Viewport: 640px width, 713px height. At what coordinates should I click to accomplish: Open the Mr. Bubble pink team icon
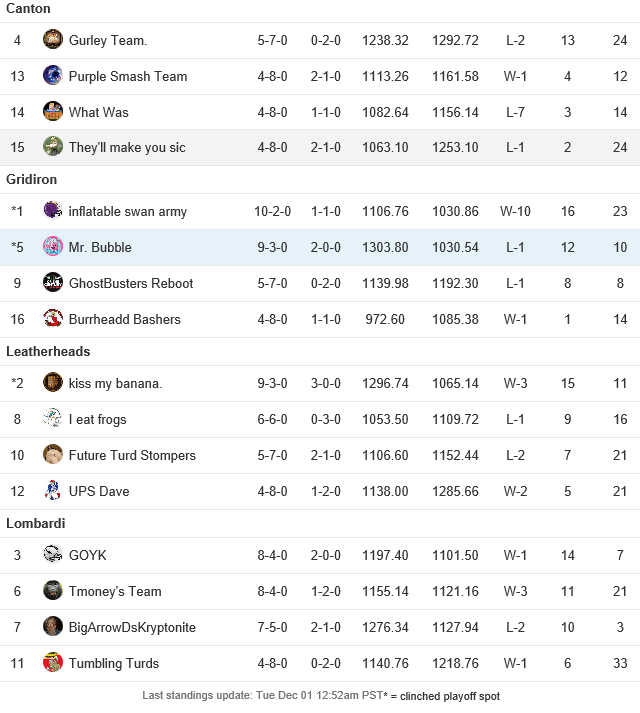click(x=53, y=246)
